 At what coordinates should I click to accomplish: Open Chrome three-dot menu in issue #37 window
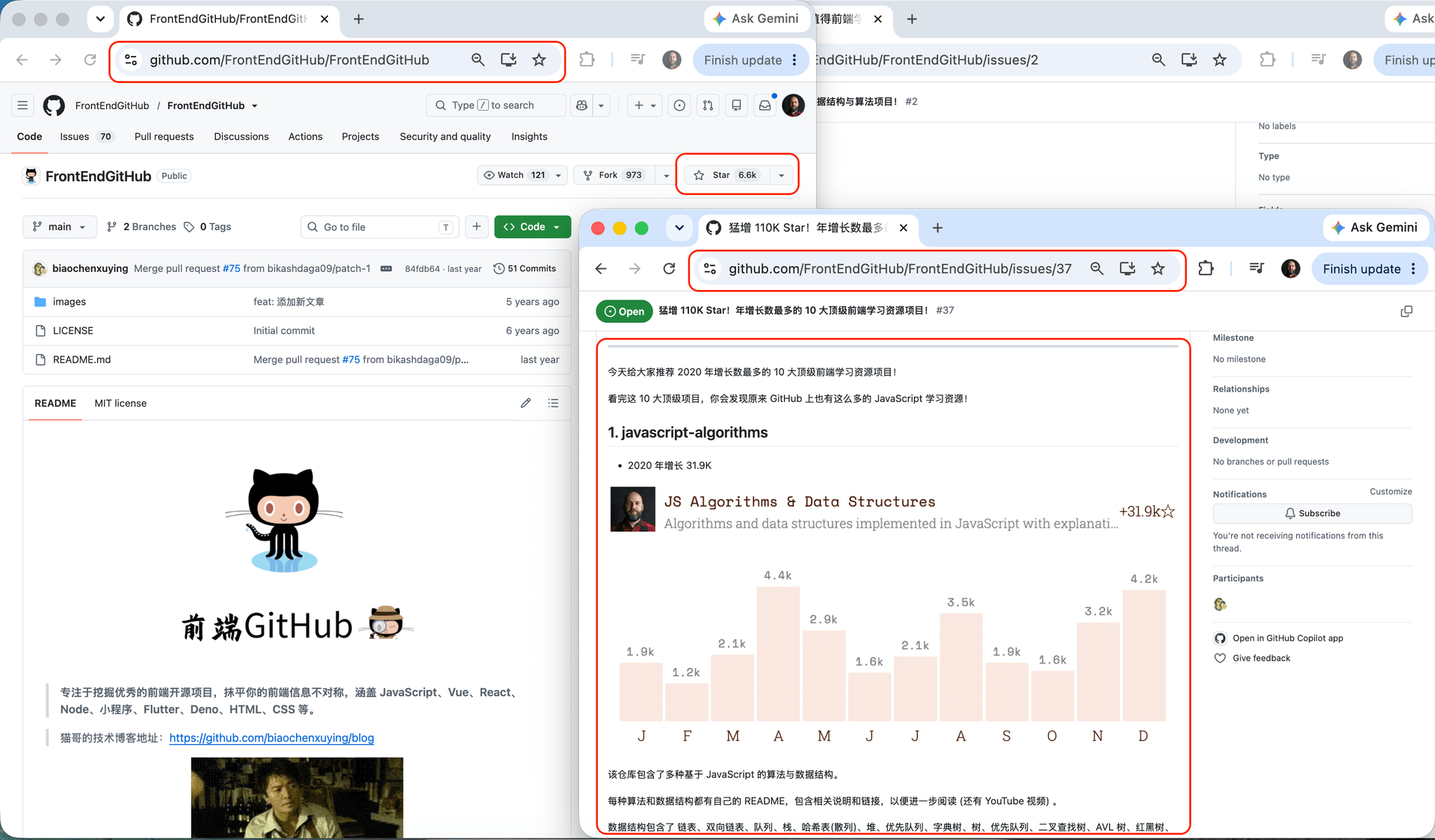(x=1413, y=269)
